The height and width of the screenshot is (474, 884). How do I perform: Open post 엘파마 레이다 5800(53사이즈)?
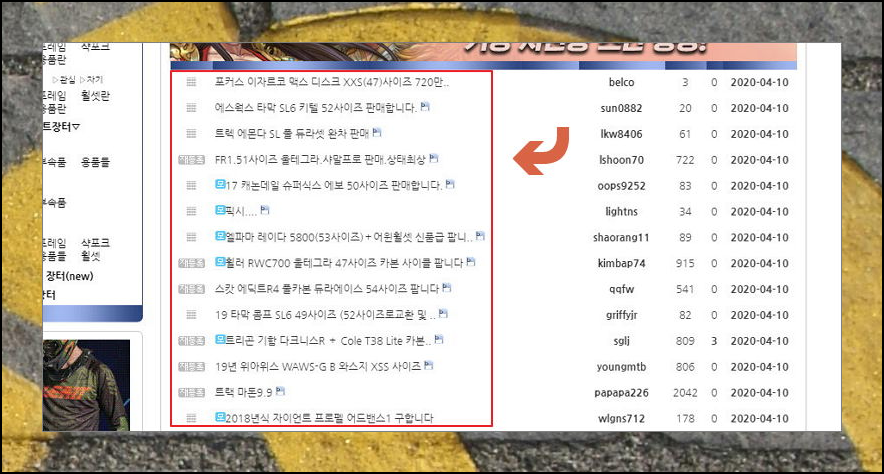[349, 237]
